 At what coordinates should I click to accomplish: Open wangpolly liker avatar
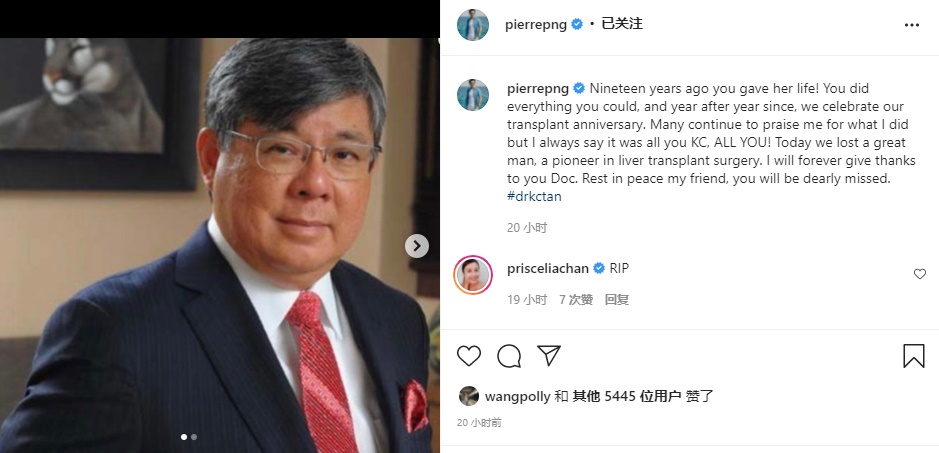[469, 396]
